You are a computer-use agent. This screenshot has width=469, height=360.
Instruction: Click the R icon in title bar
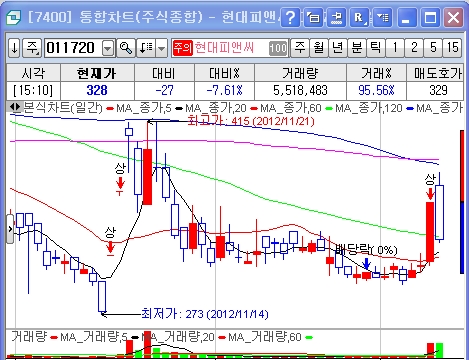click(x=359, y=17)
